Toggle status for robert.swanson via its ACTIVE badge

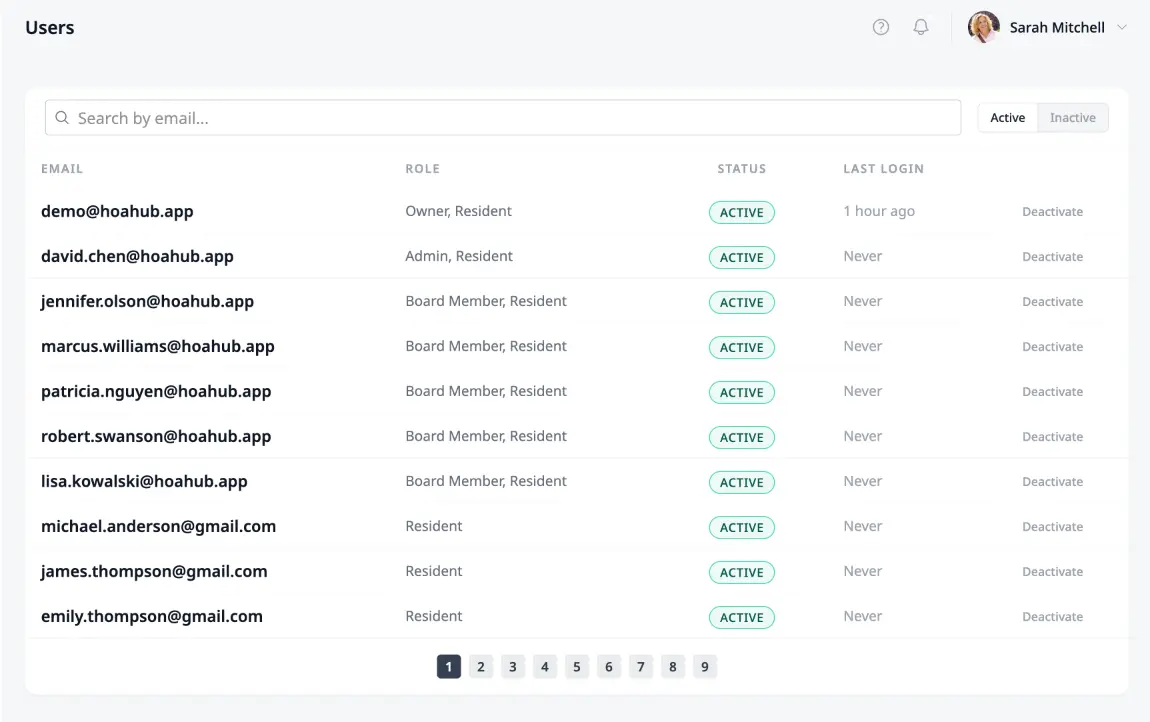741,437
